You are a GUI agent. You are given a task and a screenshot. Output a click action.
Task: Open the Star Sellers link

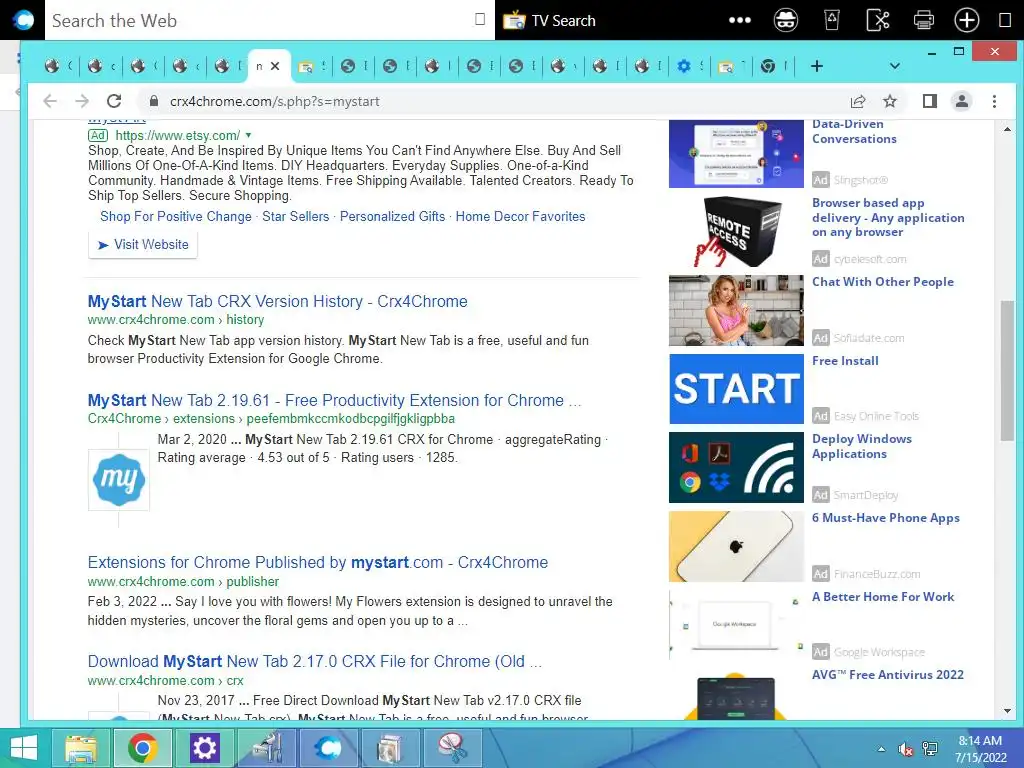pyautogui.click(x=295, y=216)
